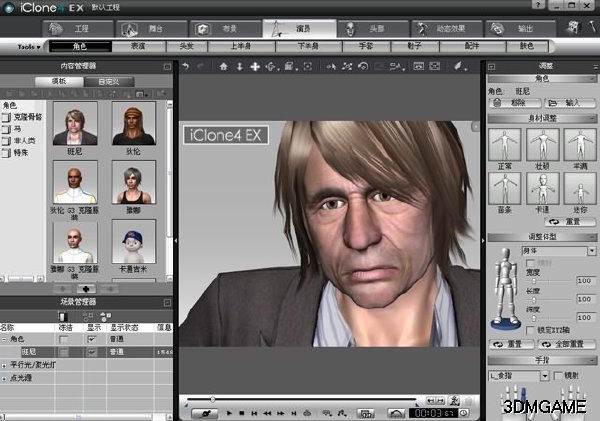This screenshot has height=421, width=600.
Task: Select the 卡通 cartoon body preset
Action: [542, 189]
